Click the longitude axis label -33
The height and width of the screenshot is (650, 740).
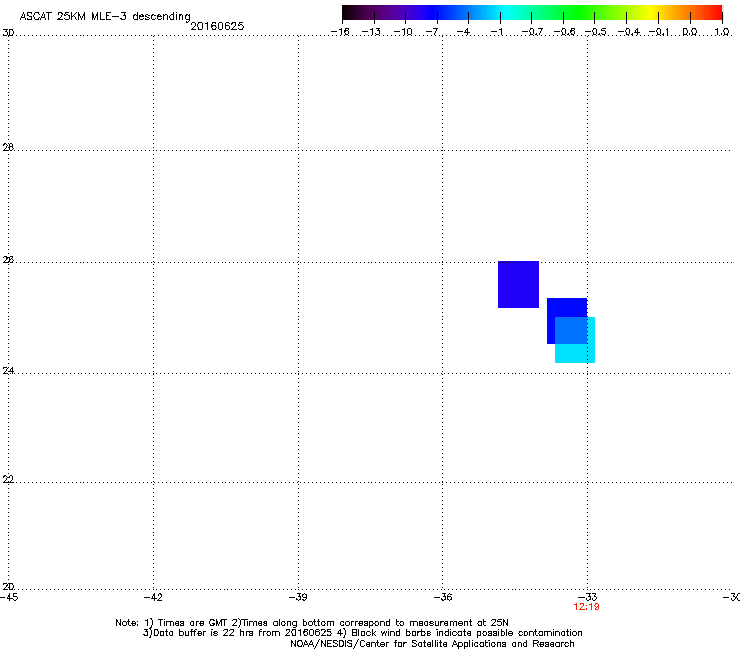(587, 597)
